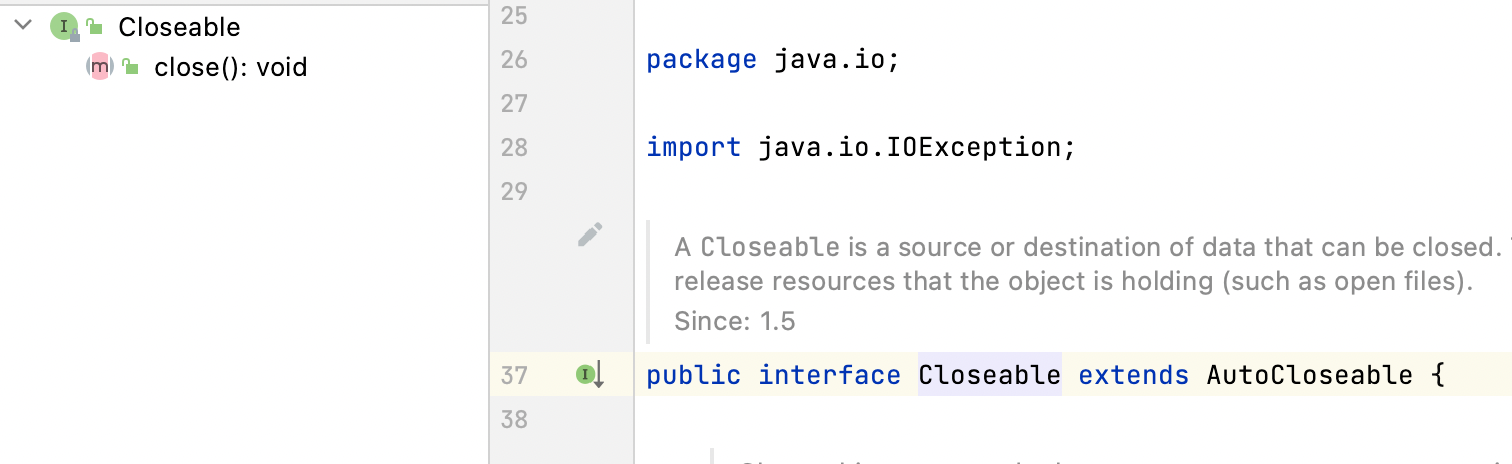Click the 'Since: 1.5' rendered doc text
The image size is (1512, 464).
pyautogui.click(x=735, y=322)
